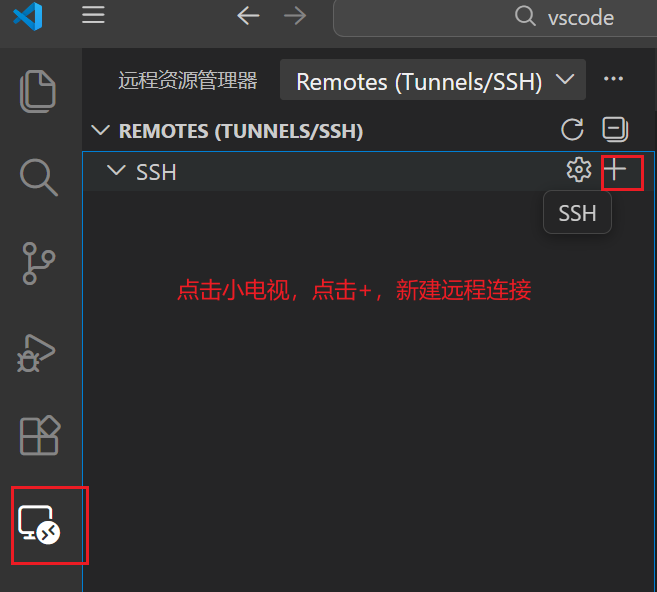The height and width of the screenshot is (592, 657).
Task: Click the vscode command center search box
Action: click(x=495, y=18)
